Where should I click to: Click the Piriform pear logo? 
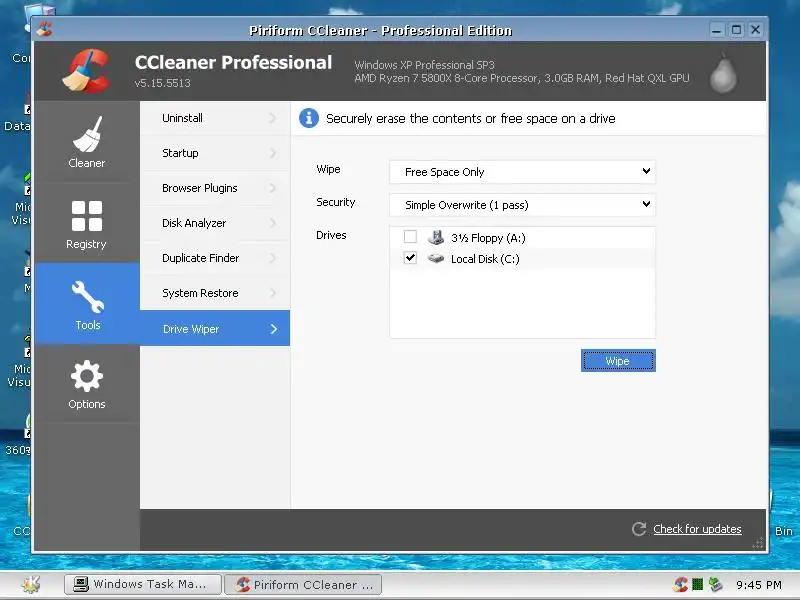[x=723, y=73]
